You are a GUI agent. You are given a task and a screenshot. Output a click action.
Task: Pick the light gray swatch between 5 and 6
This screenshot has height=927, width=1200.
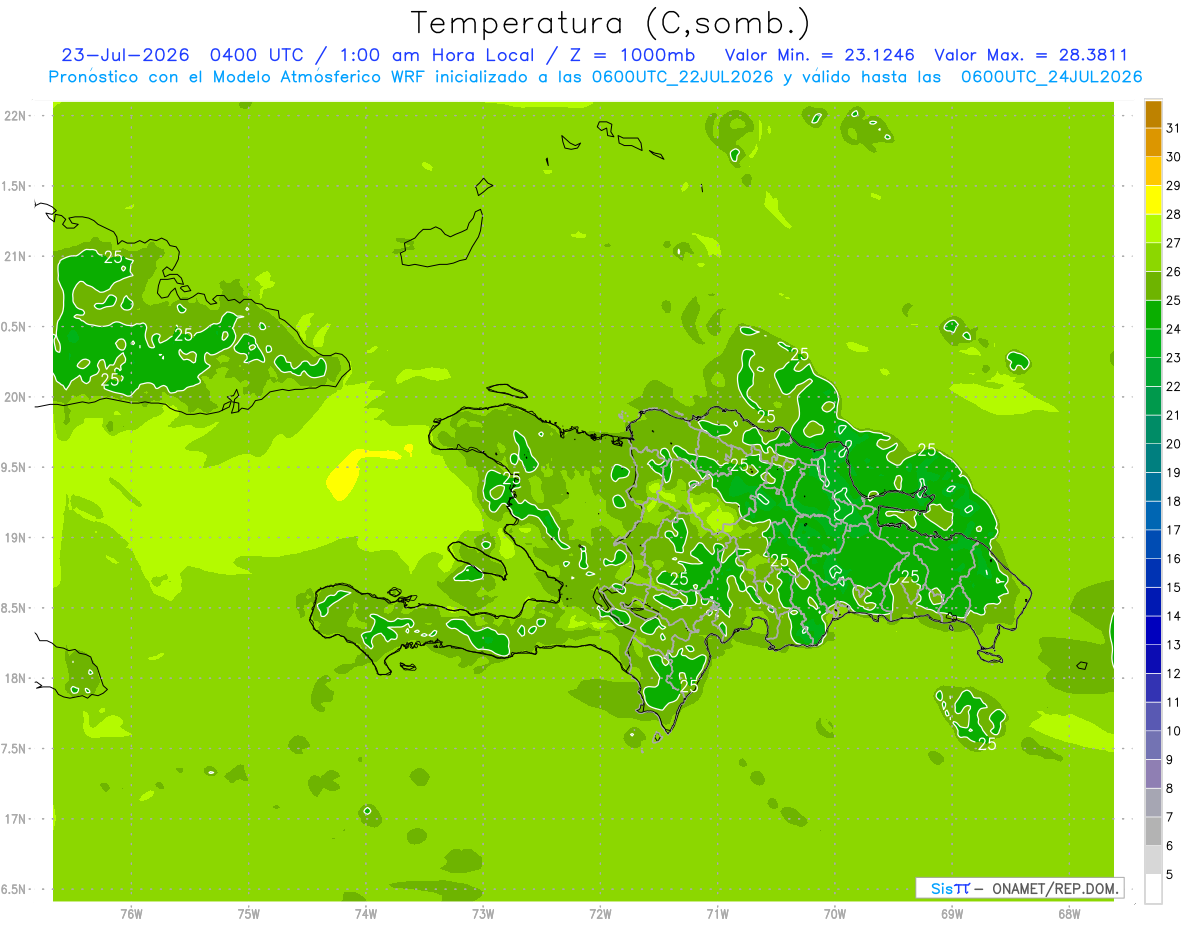click(1153, 860)
